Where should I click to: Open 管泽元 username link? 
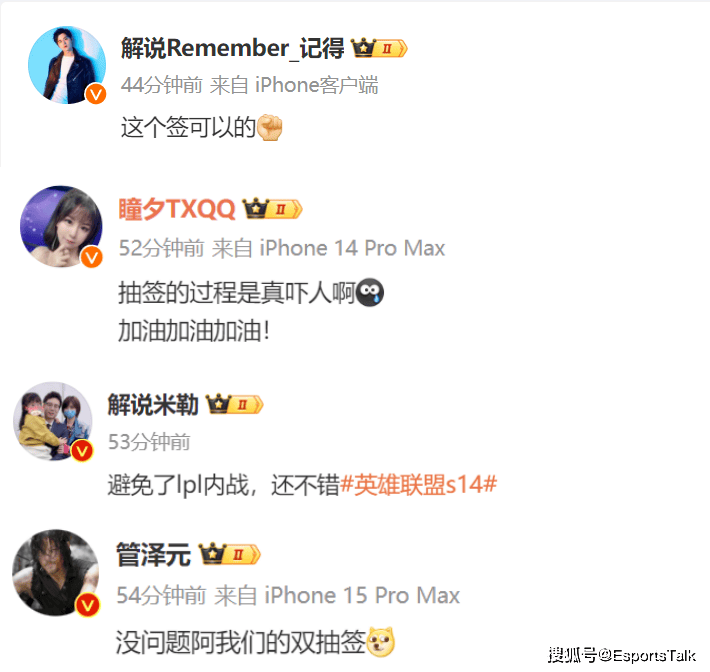154,554
